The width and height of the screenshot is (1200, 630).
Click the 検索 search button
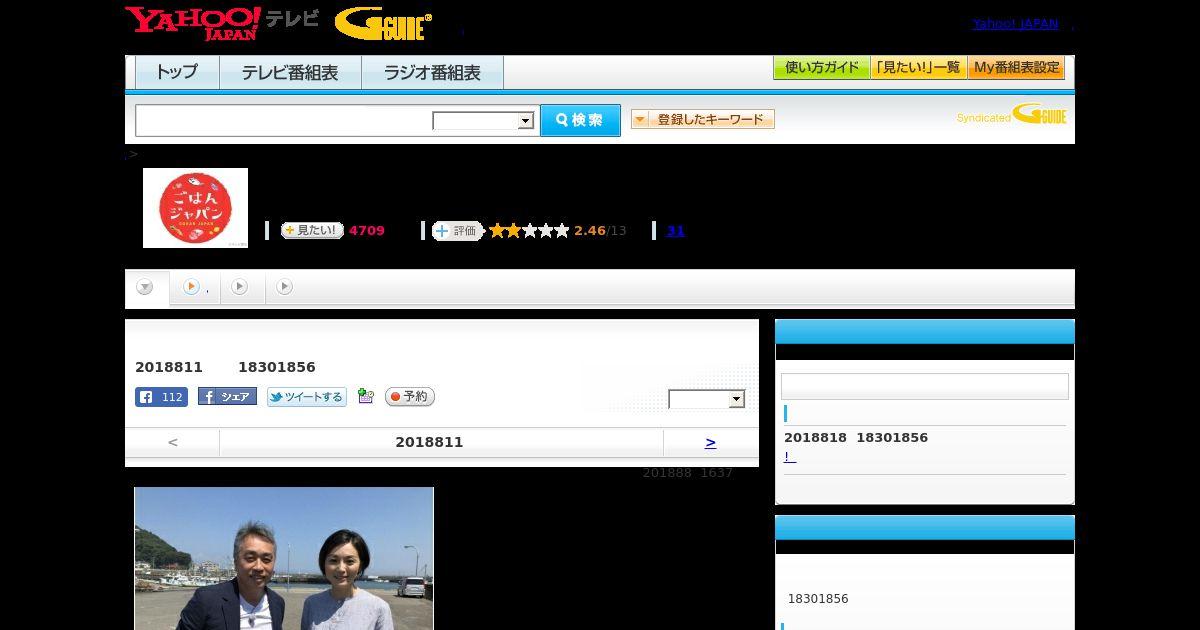580,120
